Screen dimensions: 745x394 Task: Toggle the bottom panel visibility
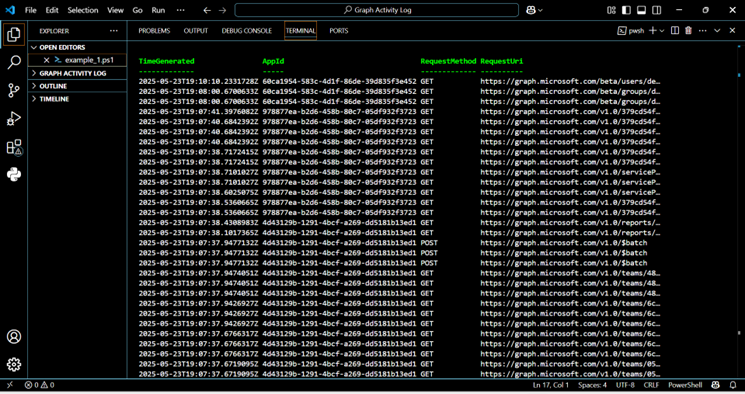pyautogui.click(x=641, y=10)
